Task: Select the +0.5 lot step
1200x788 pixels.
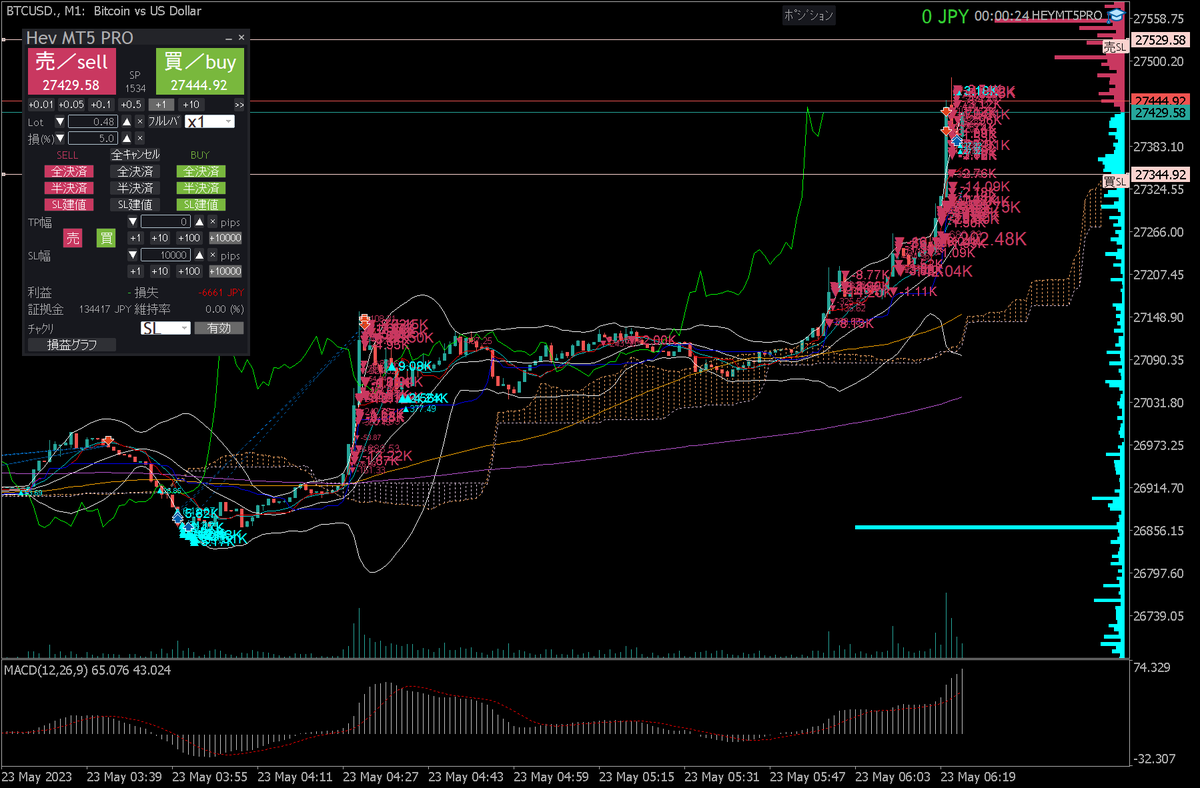Action: pos(131,105)
